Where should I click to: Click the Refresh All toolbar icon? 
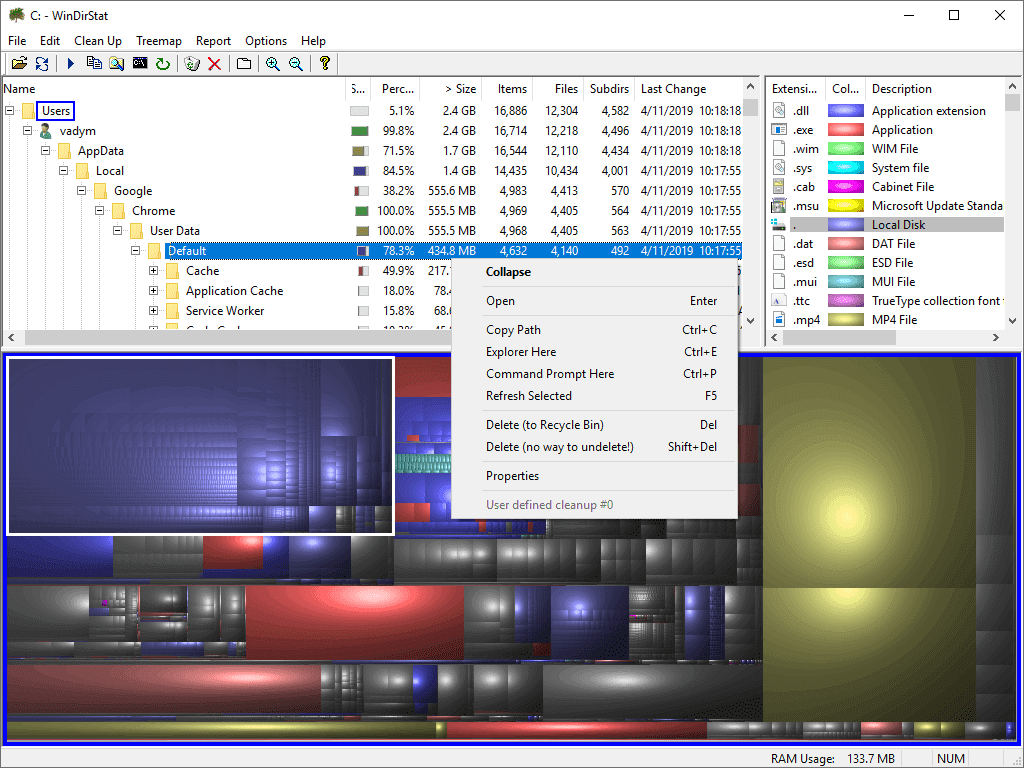click(x=42, y=63)
